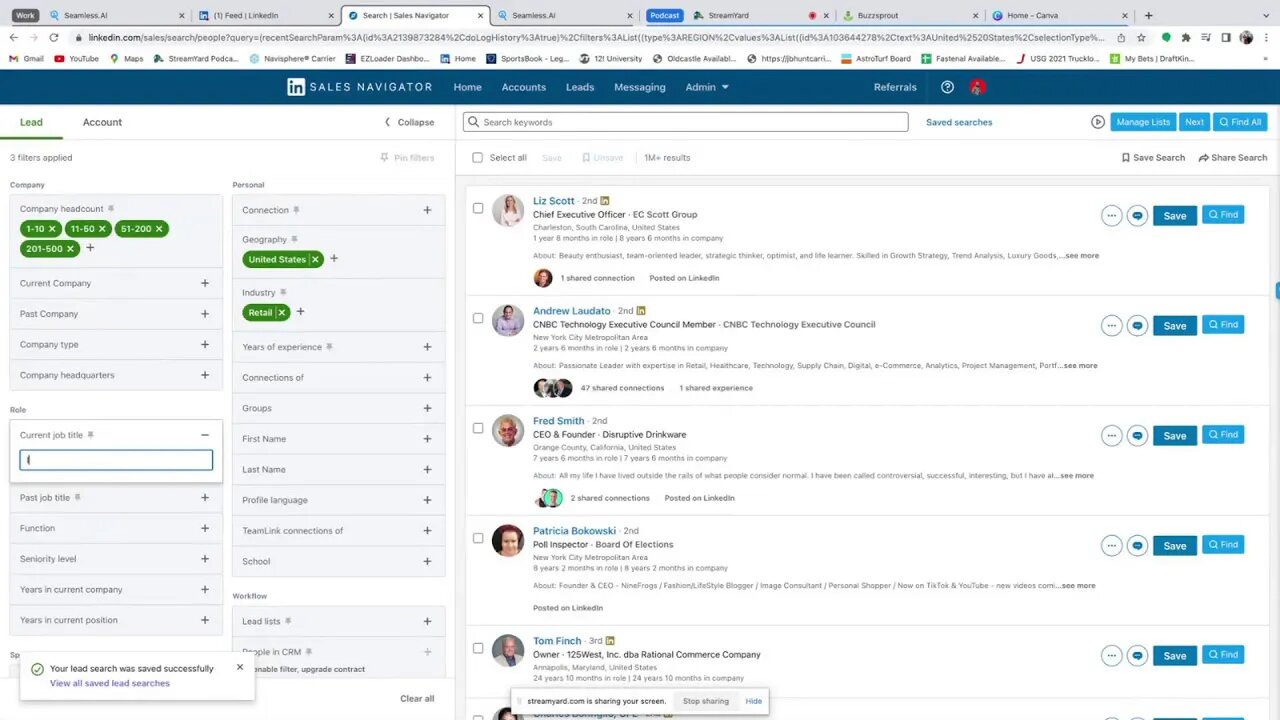Remove the 1-10 headcount filter
Viewport: 1280px width, 720px height.
pos(52,229)
